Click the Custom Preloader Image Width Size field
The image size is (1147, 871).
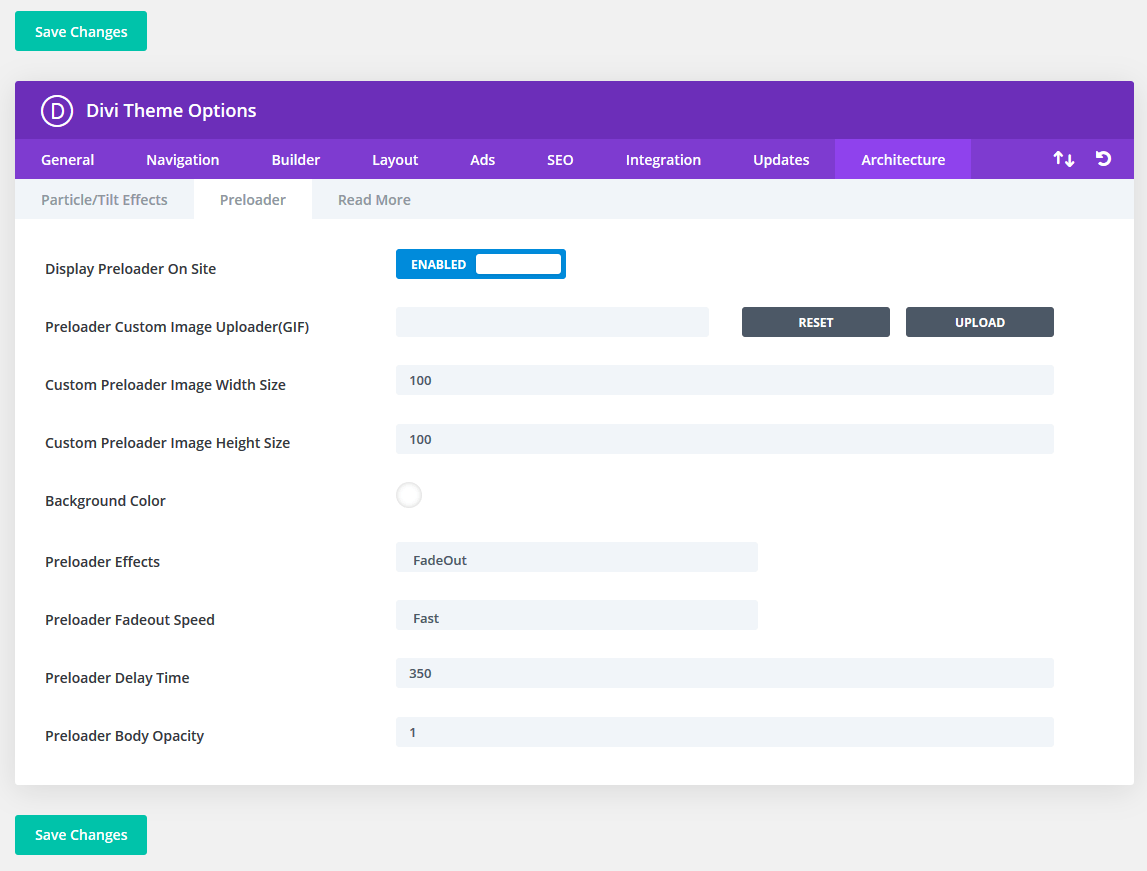click(724, 380)
